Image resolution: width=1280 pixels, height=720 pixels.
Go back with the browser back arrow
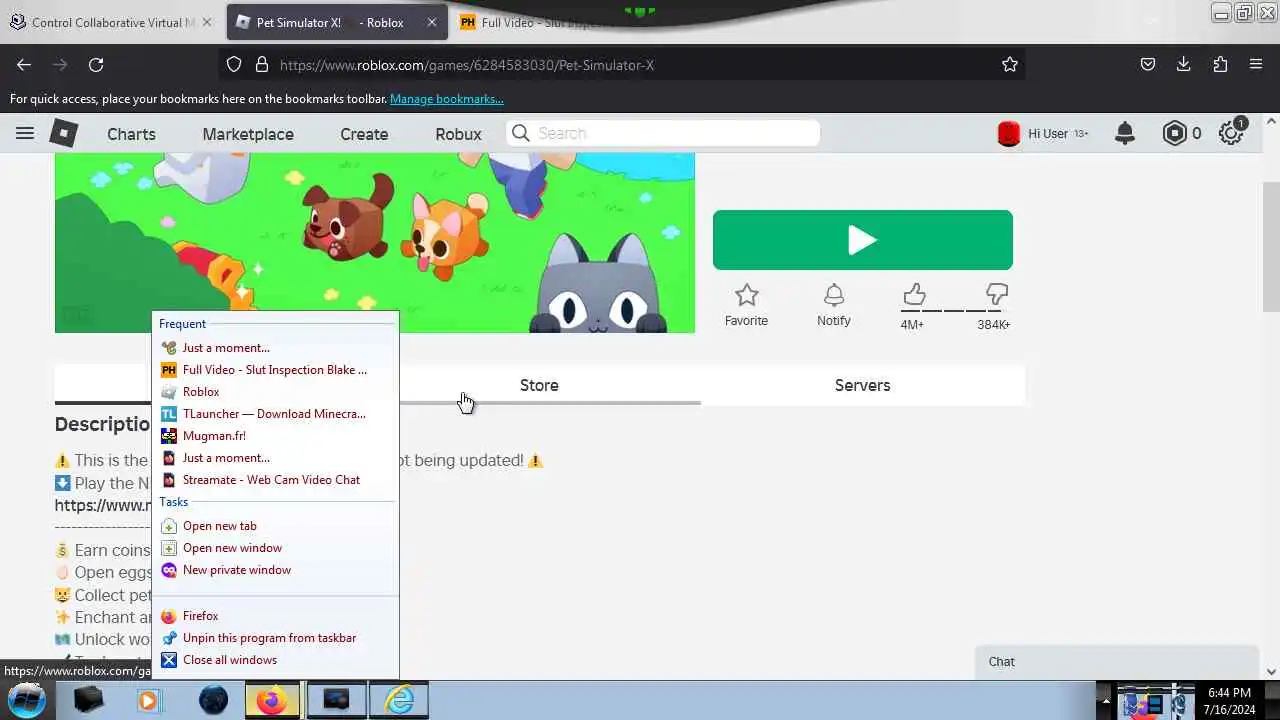point(24,64)
